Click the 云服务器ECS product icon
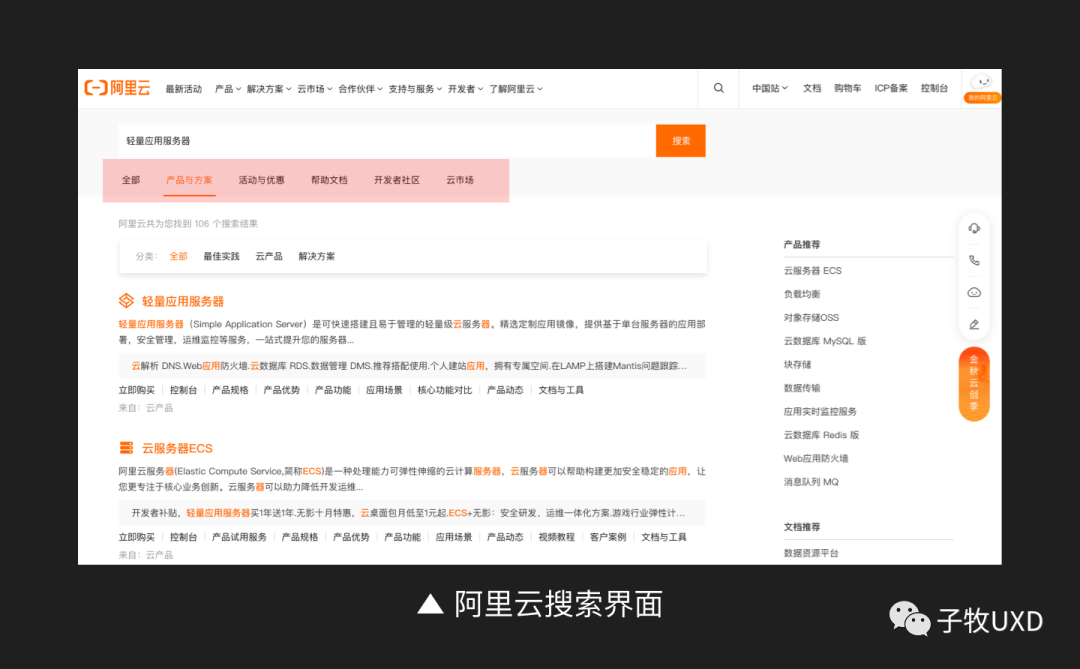1080x669 pixels. tap(126, 448)
